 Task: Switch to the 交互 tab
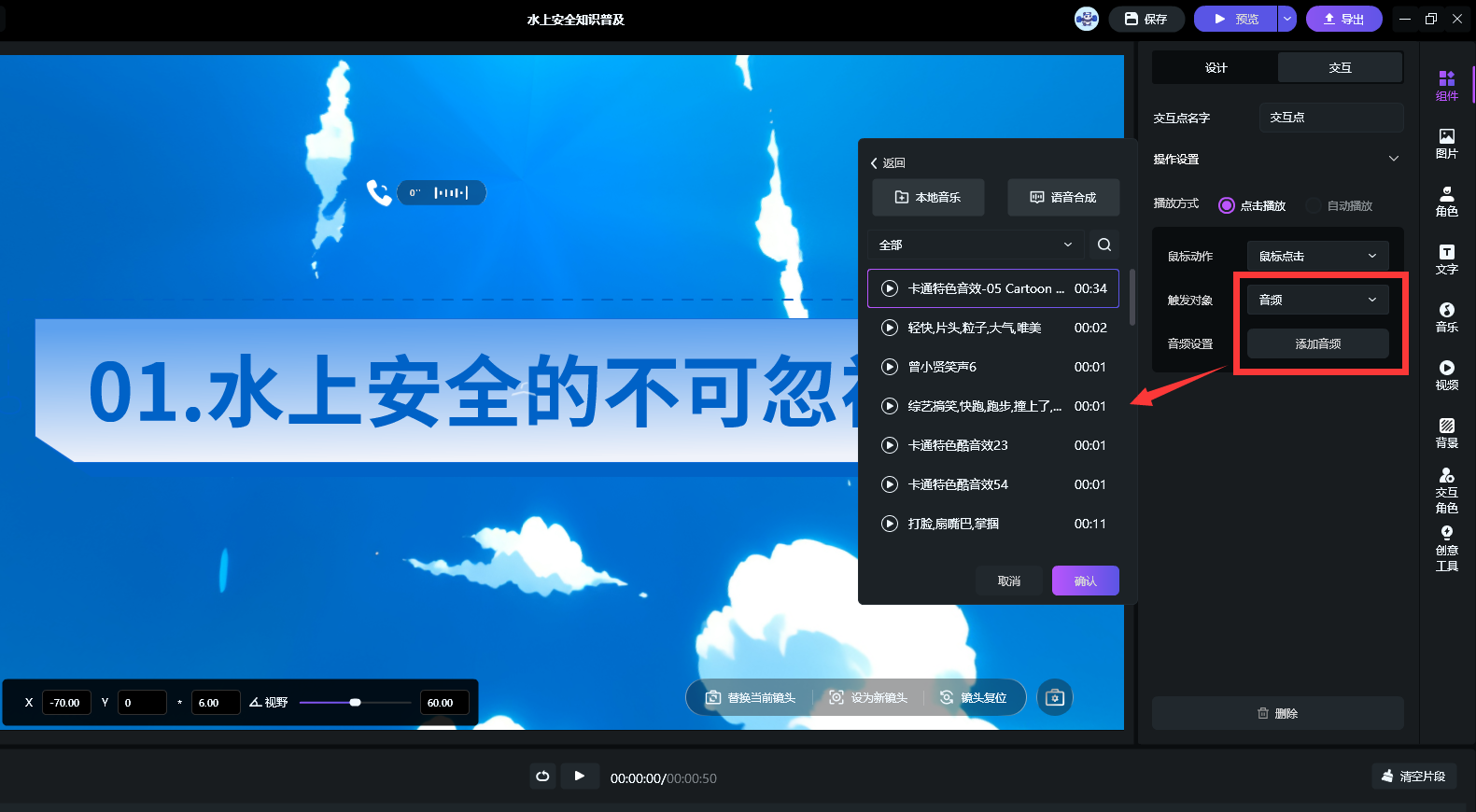[x=1340, y=67]
